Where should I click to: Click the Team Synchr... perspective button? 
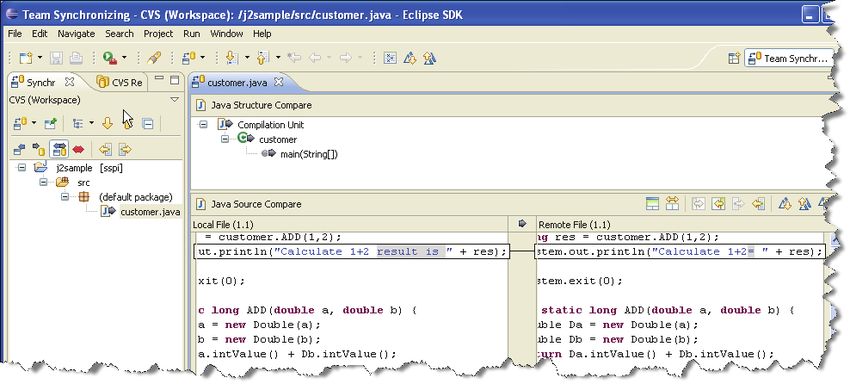point(789,58)
